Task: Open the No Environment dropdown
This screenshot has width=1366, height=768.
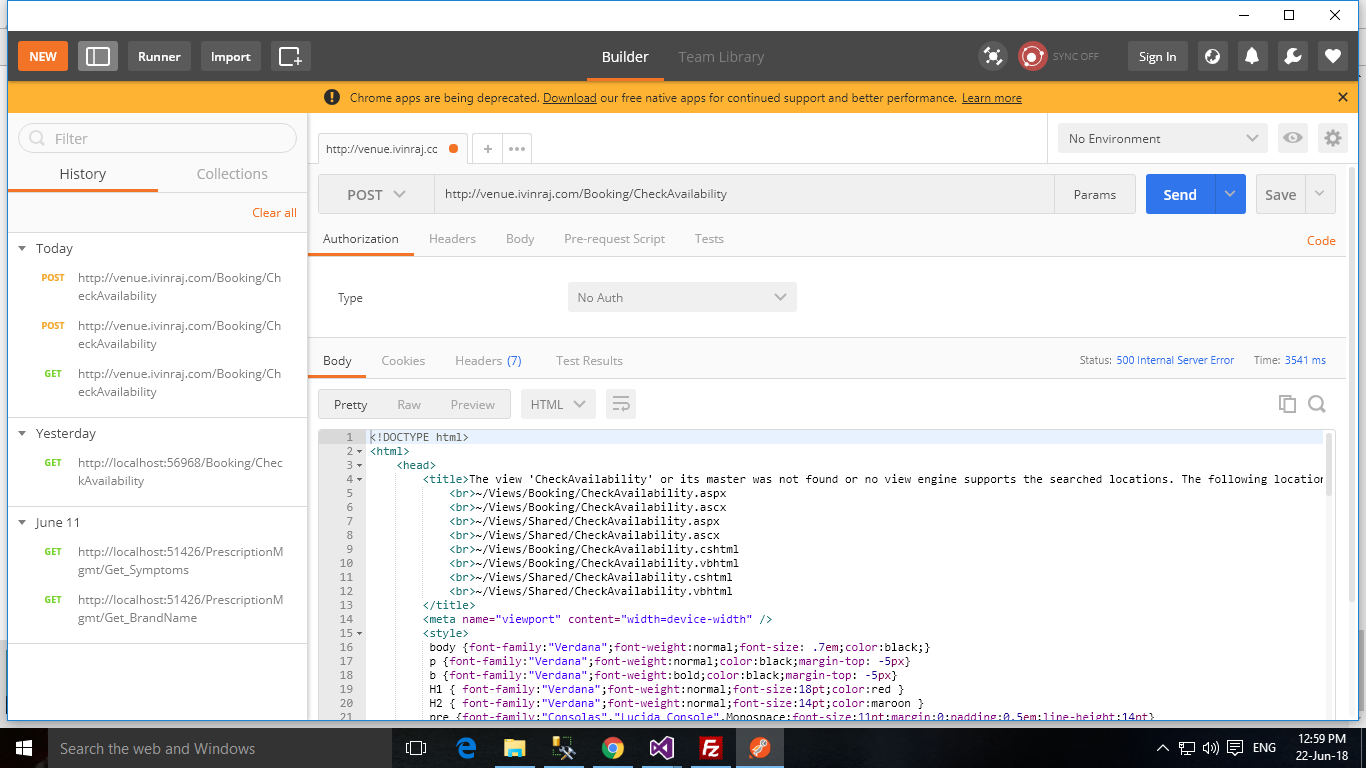Action: point(1163,138)
